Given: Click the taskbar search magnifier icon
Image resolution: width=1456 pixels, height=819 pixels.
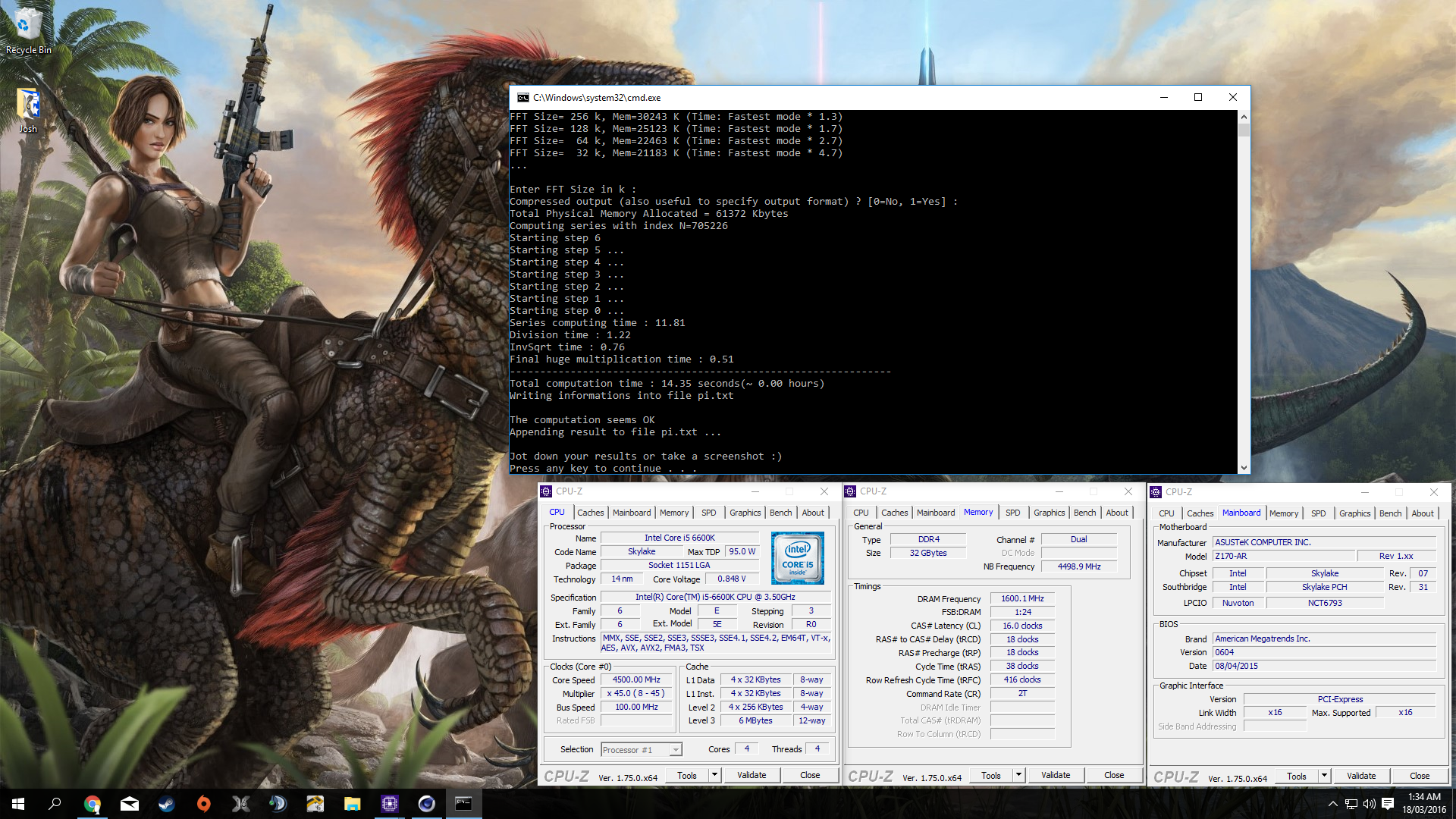Looking at the screenshot, I should pyautogui.click(x=55, y=804).
